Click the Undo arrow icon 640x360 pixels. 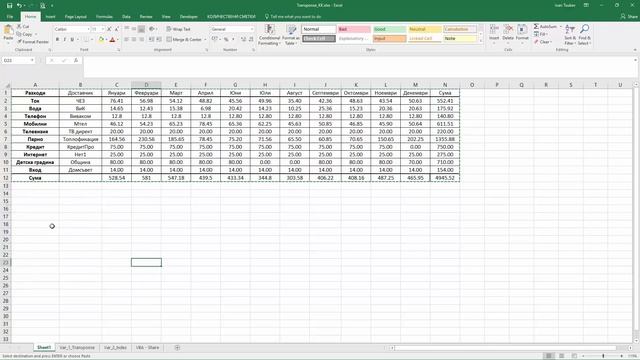click(x=19, y=5)
